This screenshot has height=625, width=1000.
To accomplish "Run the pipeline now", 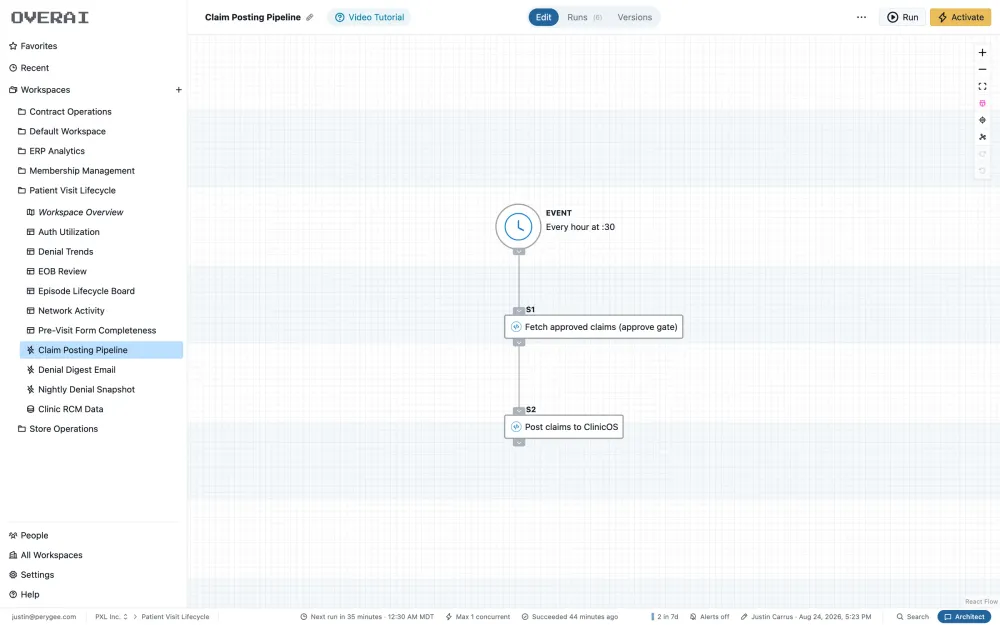I will pyautogui.click(x=902, y=17).
